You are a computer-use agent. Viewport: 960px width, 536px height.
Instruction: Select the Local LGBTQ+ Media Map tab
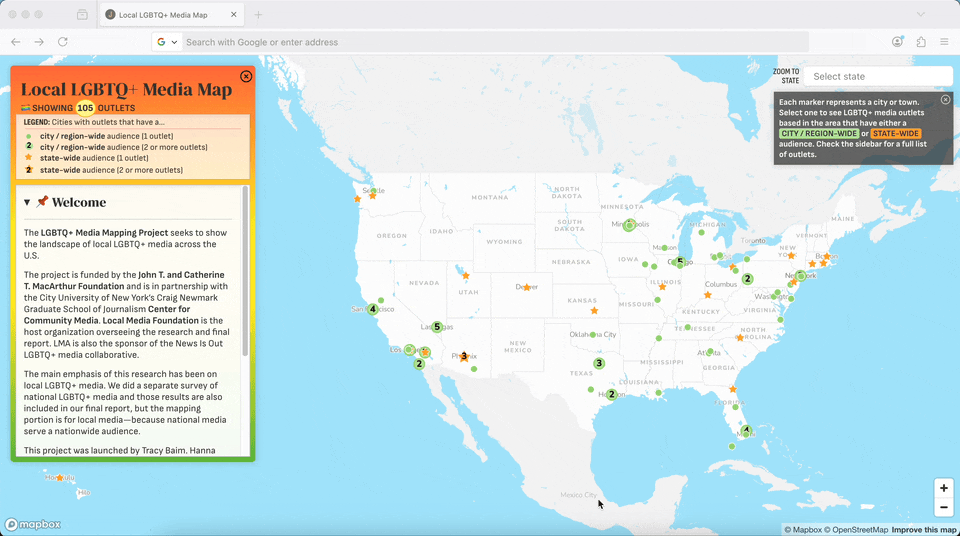(171, 15)
